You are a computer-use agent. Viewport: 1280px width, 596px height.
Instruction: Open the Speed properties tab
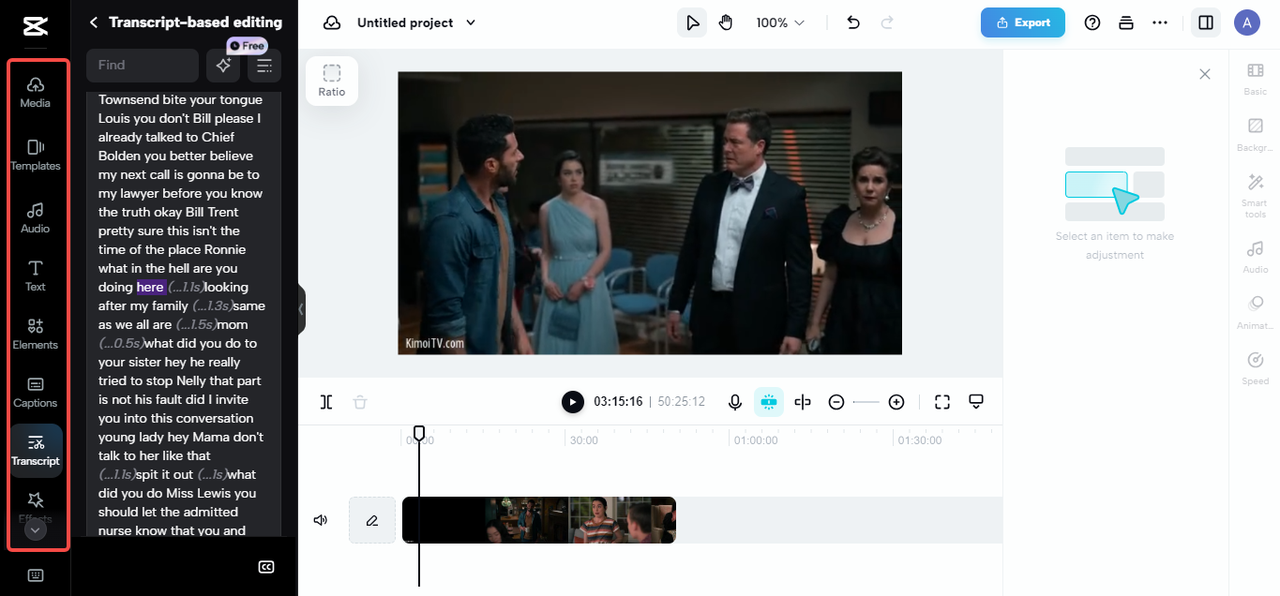click(x=1255, y=368)
